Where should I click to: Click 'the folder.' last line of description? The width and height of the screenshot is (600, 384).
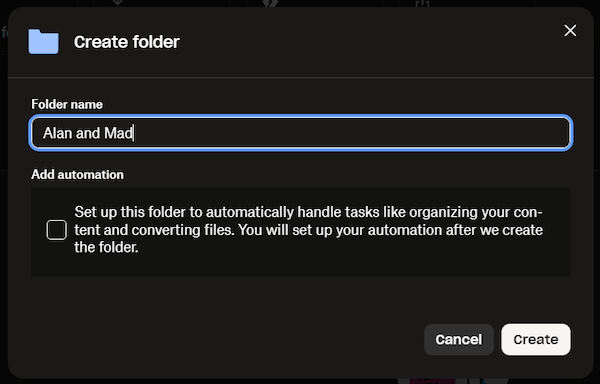pyautogui.click(x=106, y=247)
